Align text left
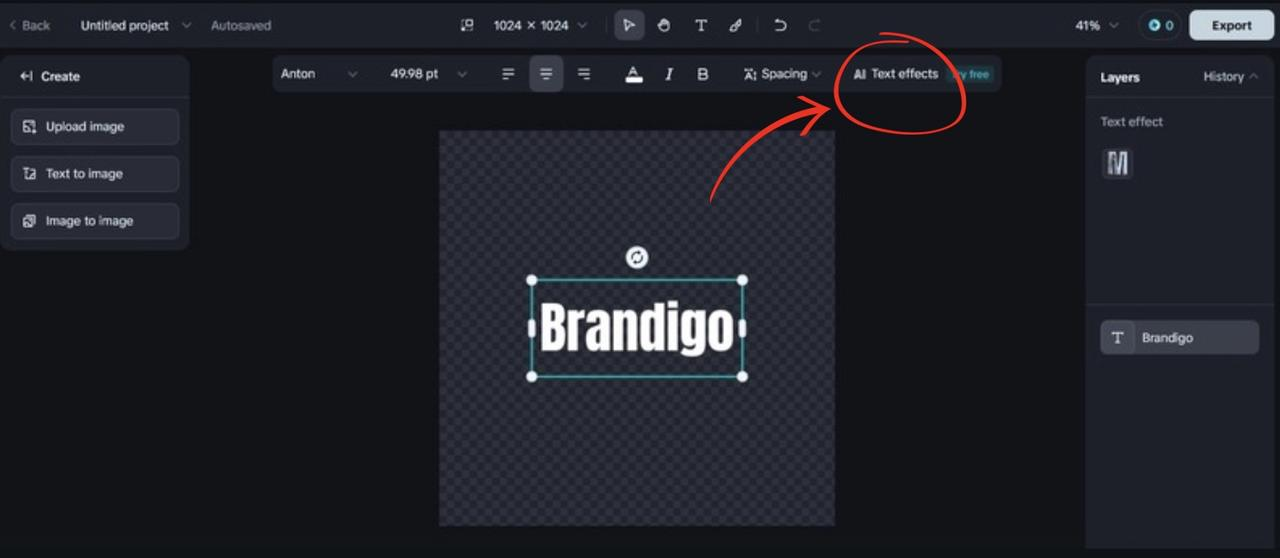 (508, 74)
